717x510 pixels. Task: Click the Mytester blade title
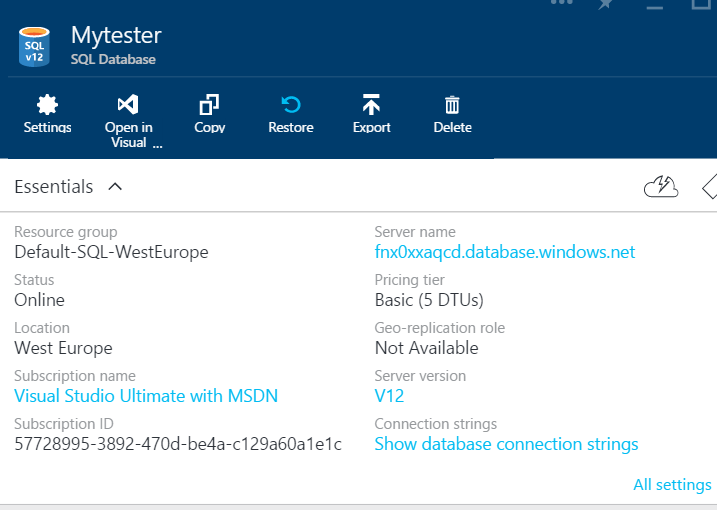pos(116,35)
